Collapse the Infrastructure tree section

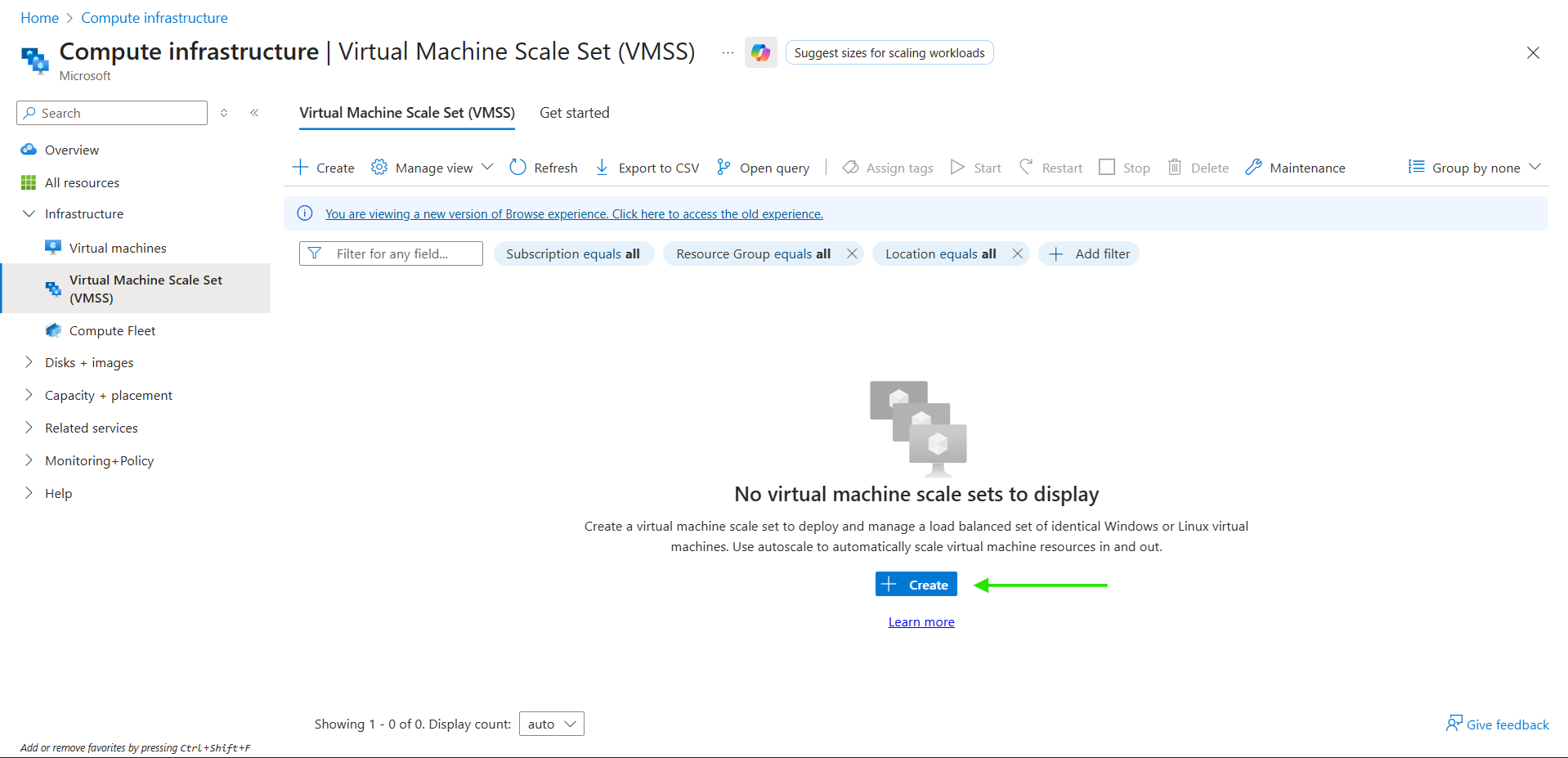point(29,214)
